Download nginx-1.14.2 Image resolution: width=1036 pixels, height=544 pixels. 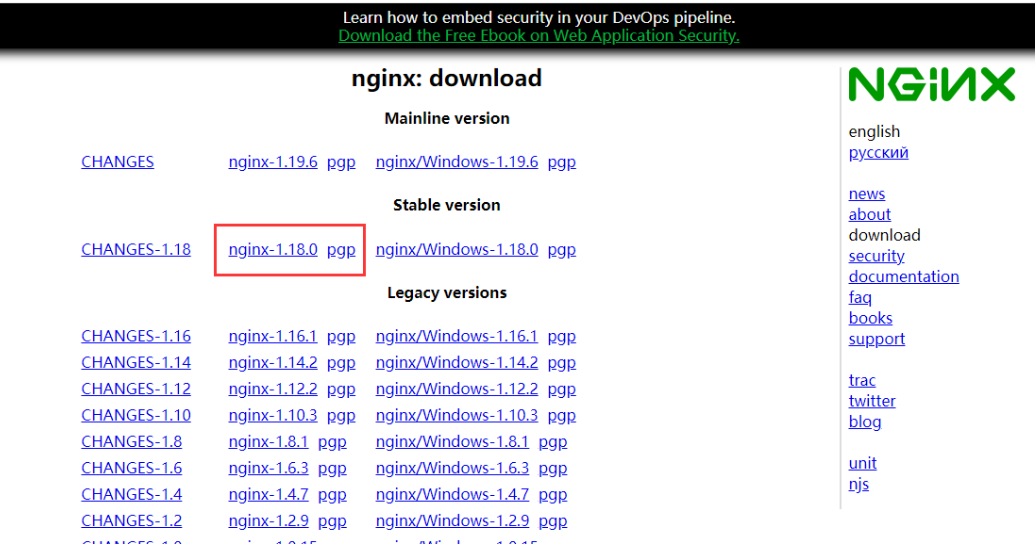coord(273,363)
